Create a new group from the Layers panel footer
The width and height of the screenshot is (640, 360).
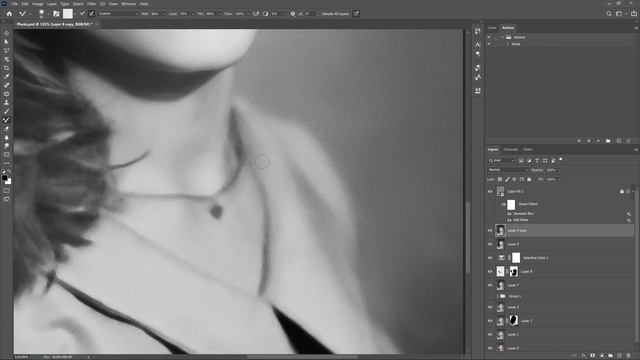click(x=611, y=356)
